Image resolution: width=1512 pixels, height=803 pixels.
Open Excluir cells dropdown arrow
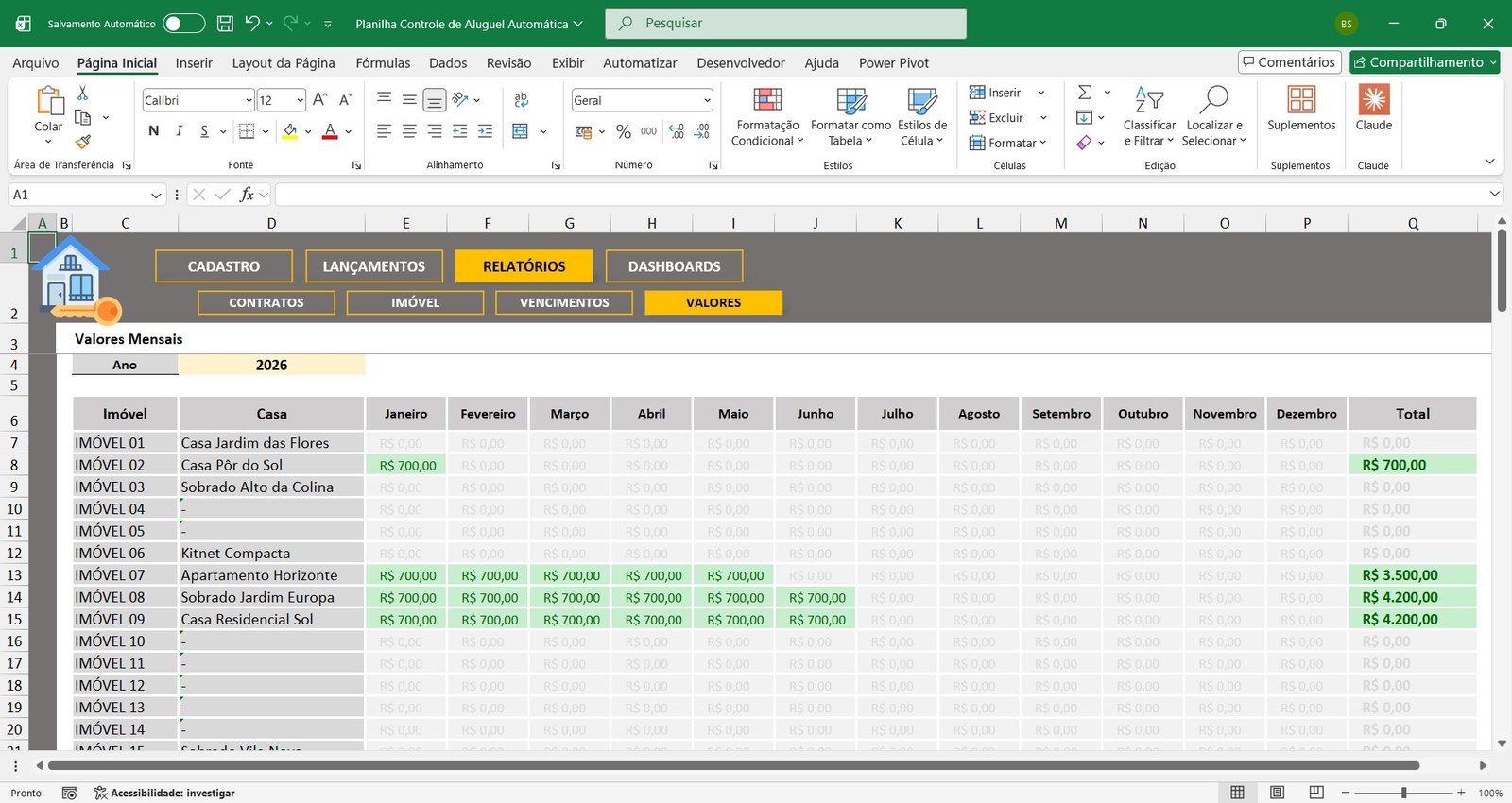pyautogui.click(x=1043, y=118)
